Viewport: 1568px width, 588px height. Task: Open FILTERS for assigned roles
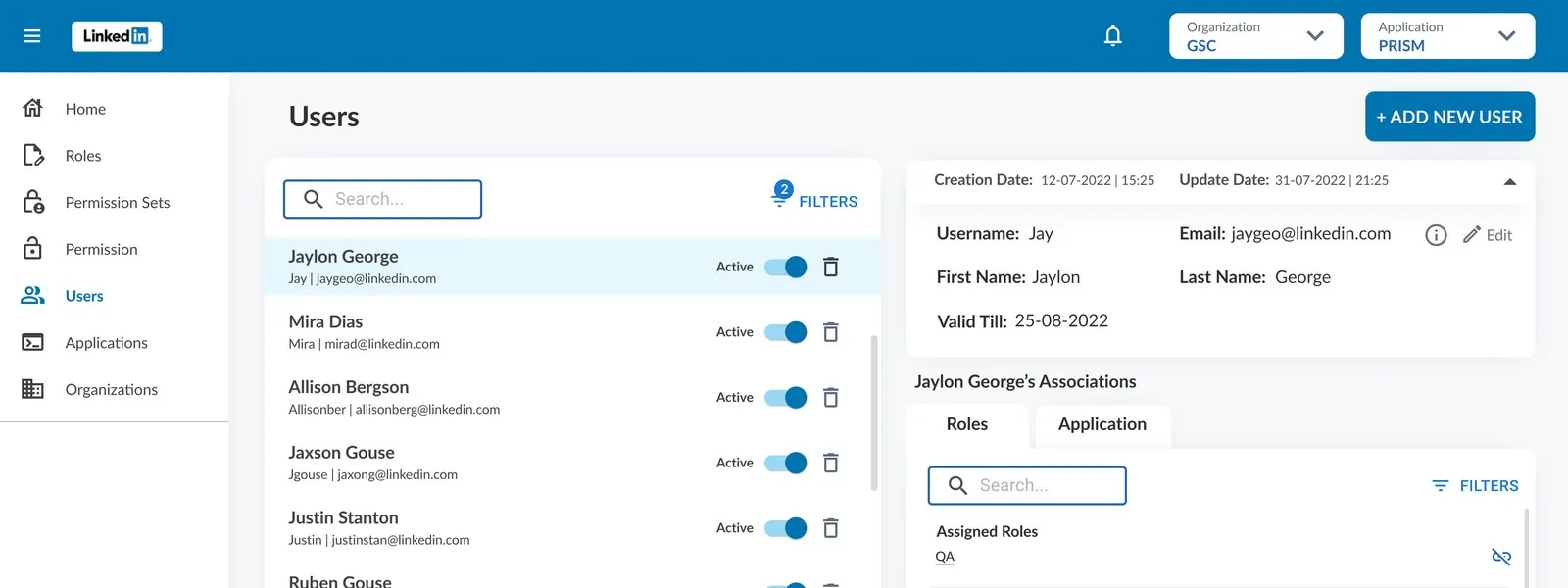(1489, 485)
